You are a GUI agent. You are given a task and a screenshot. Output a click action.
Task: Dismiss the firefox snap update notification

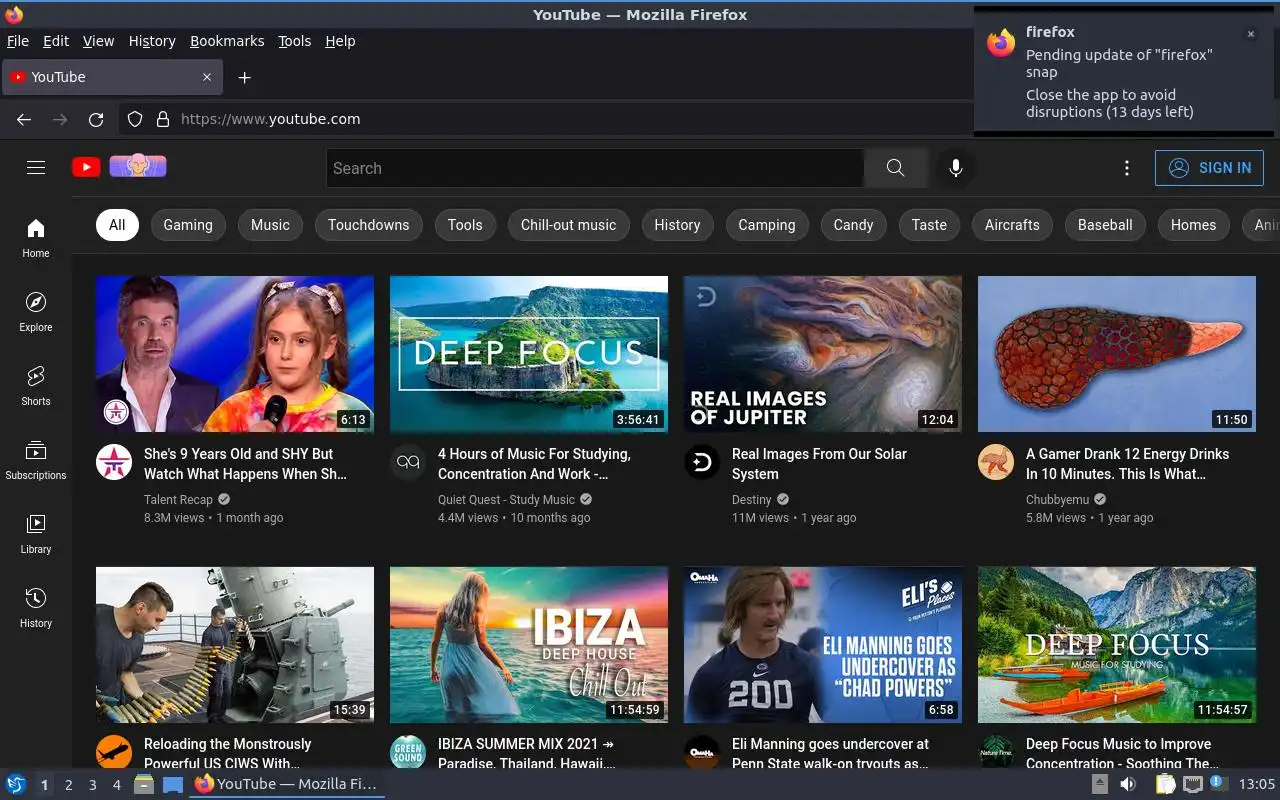point(1250,34)
